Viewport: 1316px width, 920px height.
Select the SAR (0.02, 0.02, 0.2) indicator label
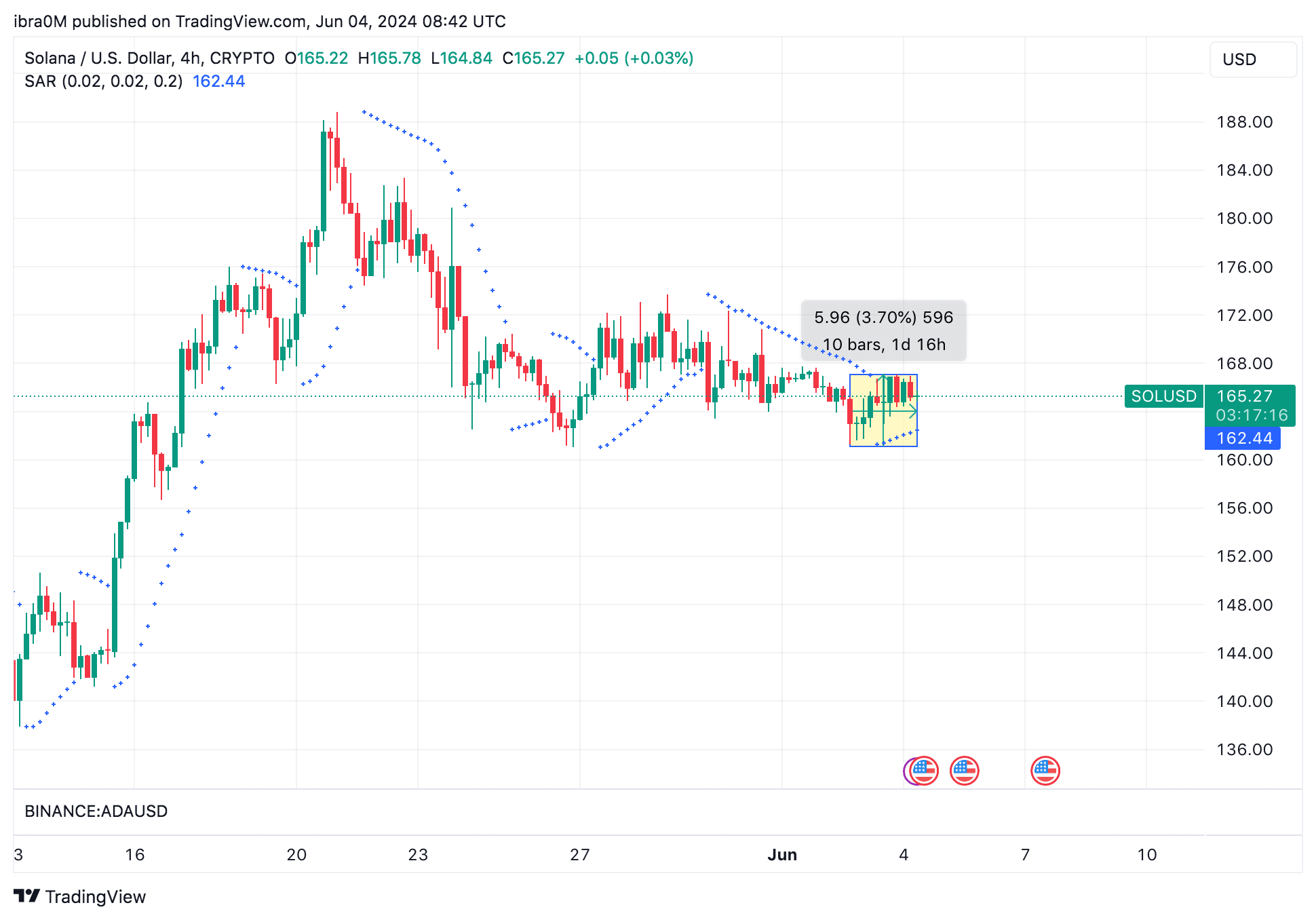(x=104, y=81)
